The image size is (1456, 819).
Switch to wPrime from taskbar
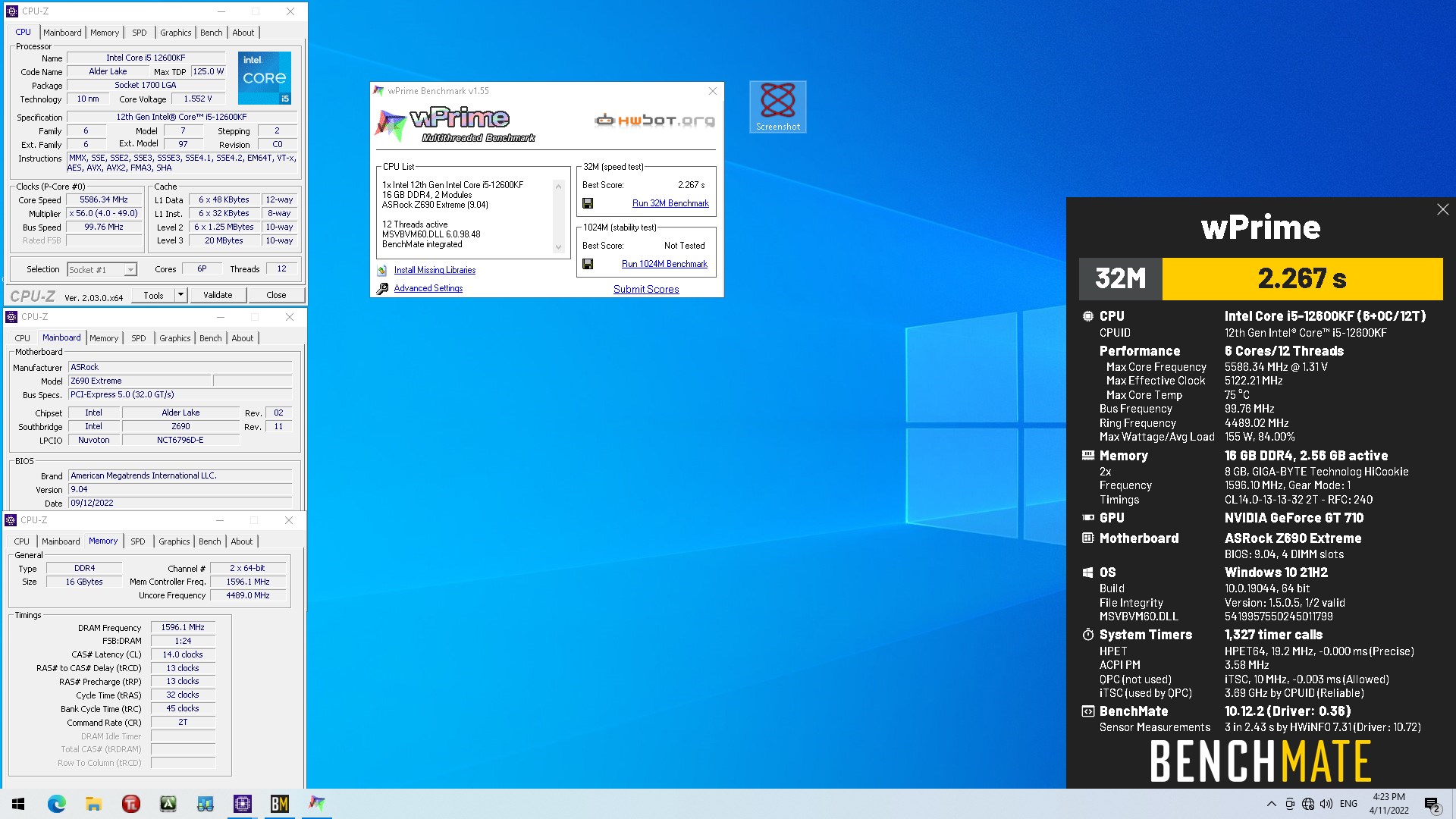click(x=316, y=804)
